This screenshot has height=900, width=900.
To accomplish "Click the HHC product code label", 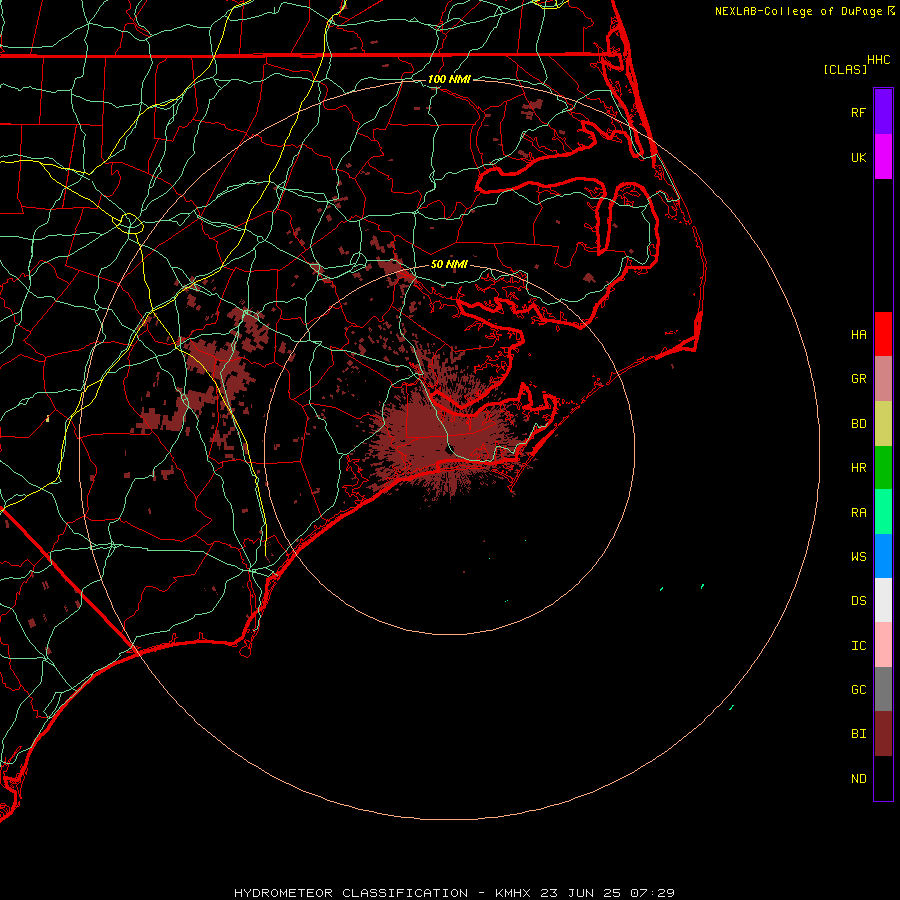I will tap(878, 60).
